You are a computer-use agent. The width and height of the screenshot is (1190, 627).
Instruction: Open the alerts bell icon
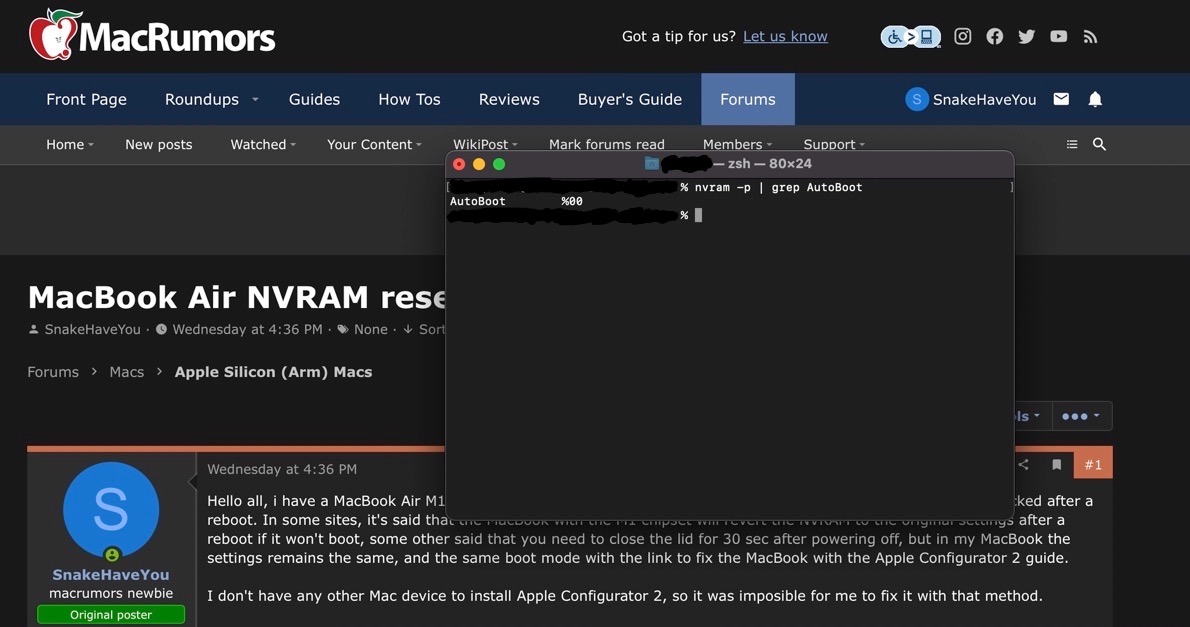[1095, 99]
